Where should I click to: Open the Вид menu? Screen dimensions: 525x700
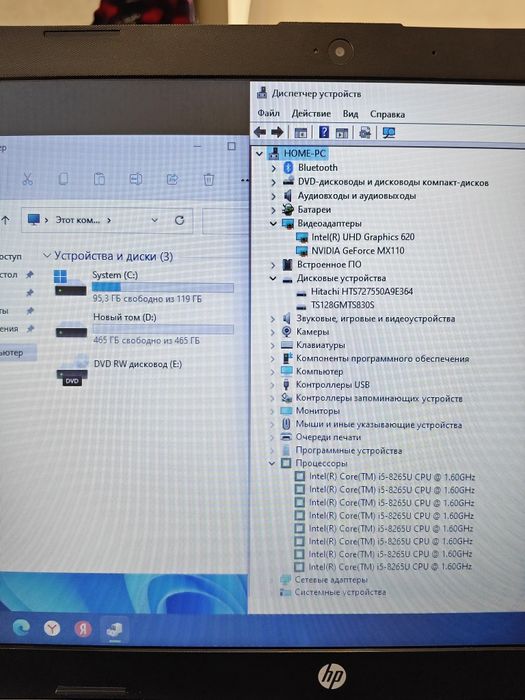click(x=350, y=114)
